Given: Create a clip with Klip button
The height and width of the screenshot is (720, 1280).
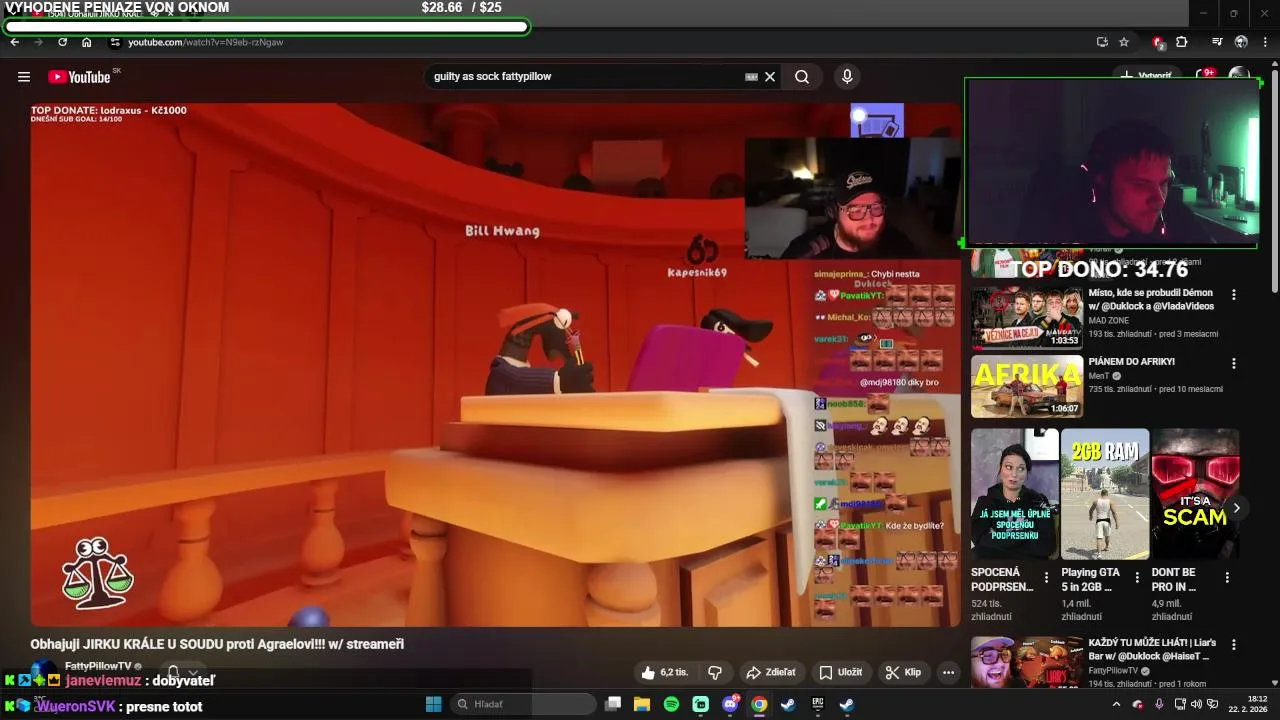Looking at the screenshot, I should (x=903, y=672).
